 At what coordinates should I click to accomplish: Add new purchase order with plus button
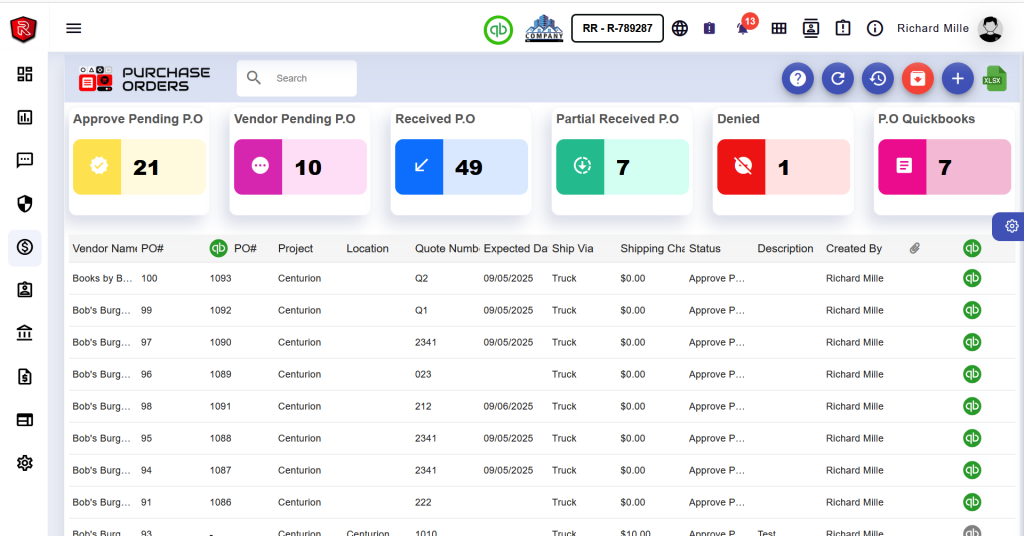[x=957, y=78]
